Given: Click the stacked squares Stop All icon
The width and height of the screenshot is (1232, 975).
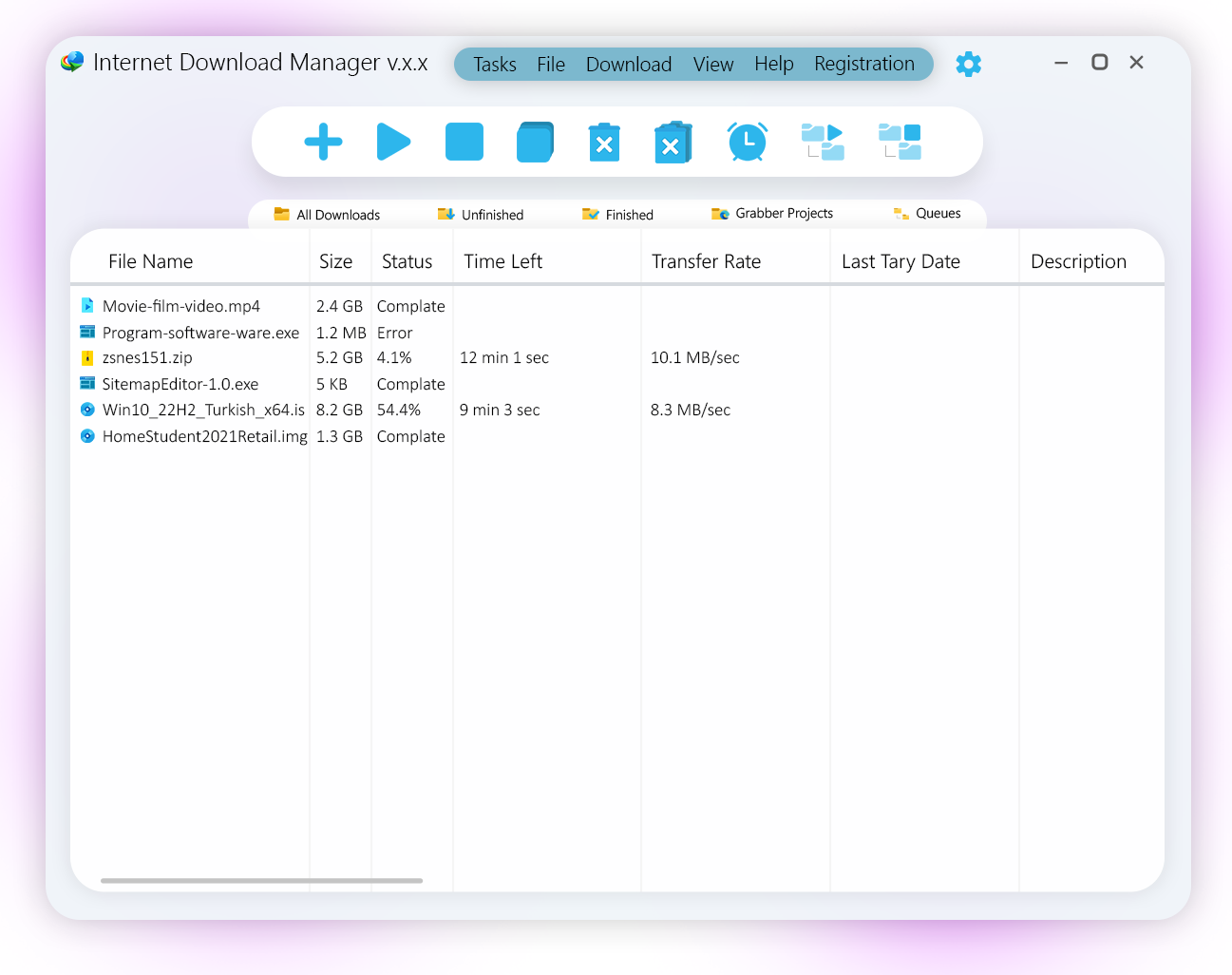Looking at the screenshot, I should [536, 142].
